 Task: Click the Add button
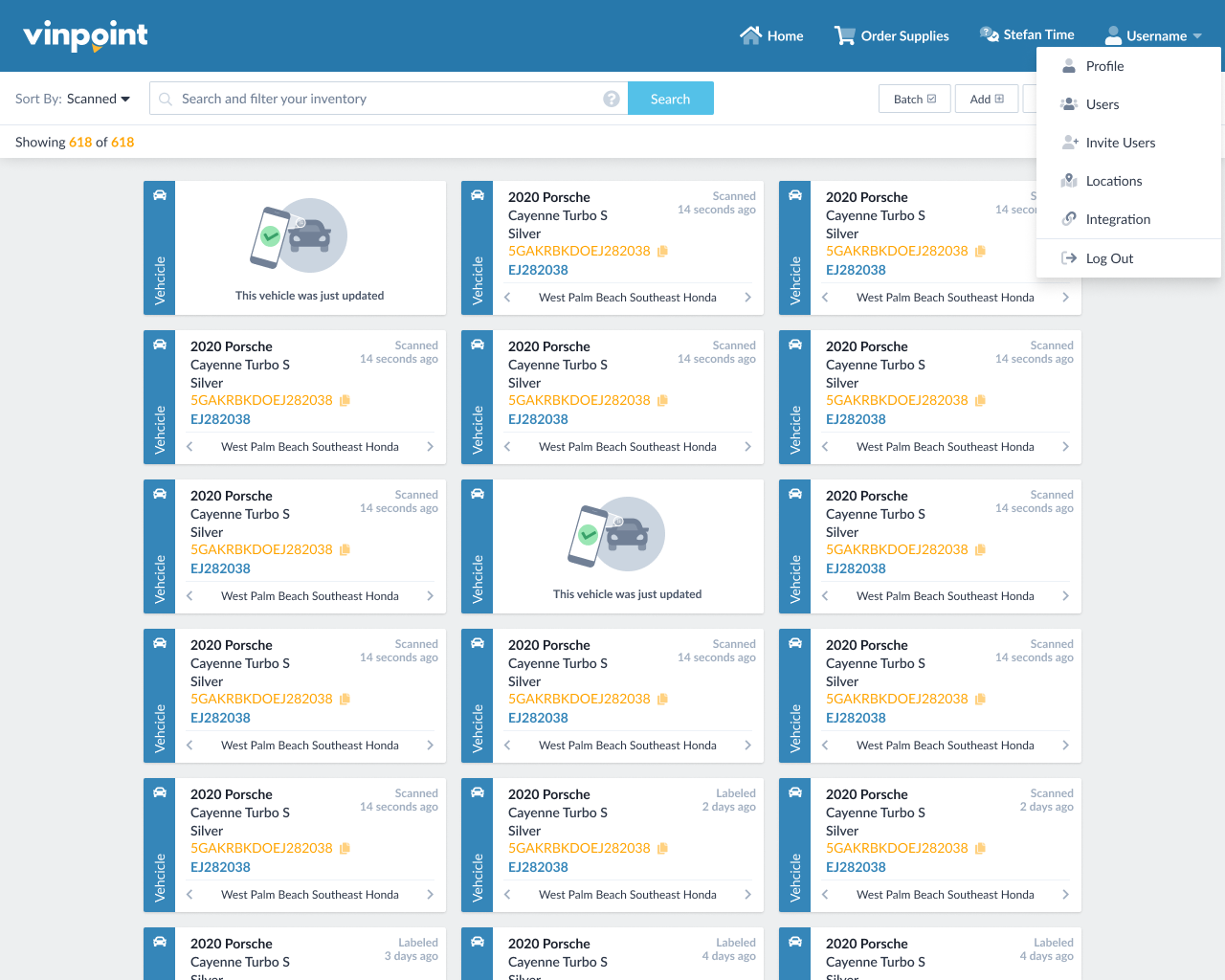click(987, 99)
